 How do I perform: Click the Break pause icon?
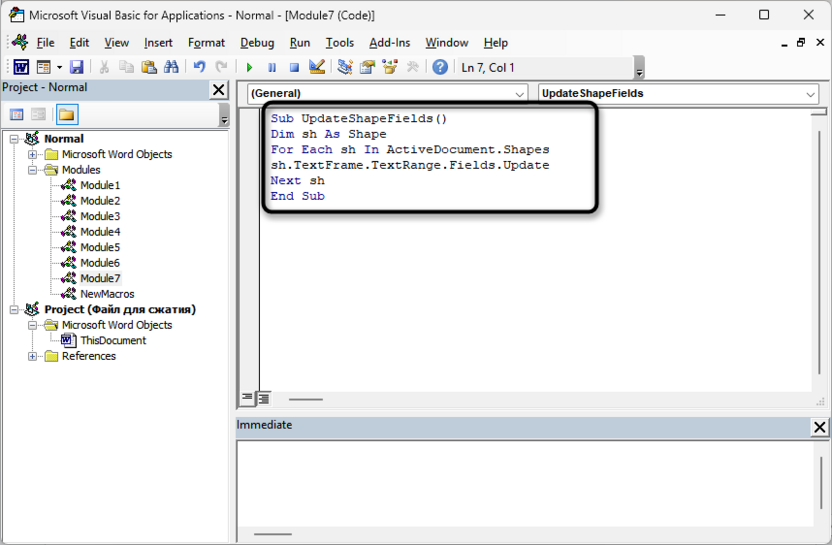point(272,67)
